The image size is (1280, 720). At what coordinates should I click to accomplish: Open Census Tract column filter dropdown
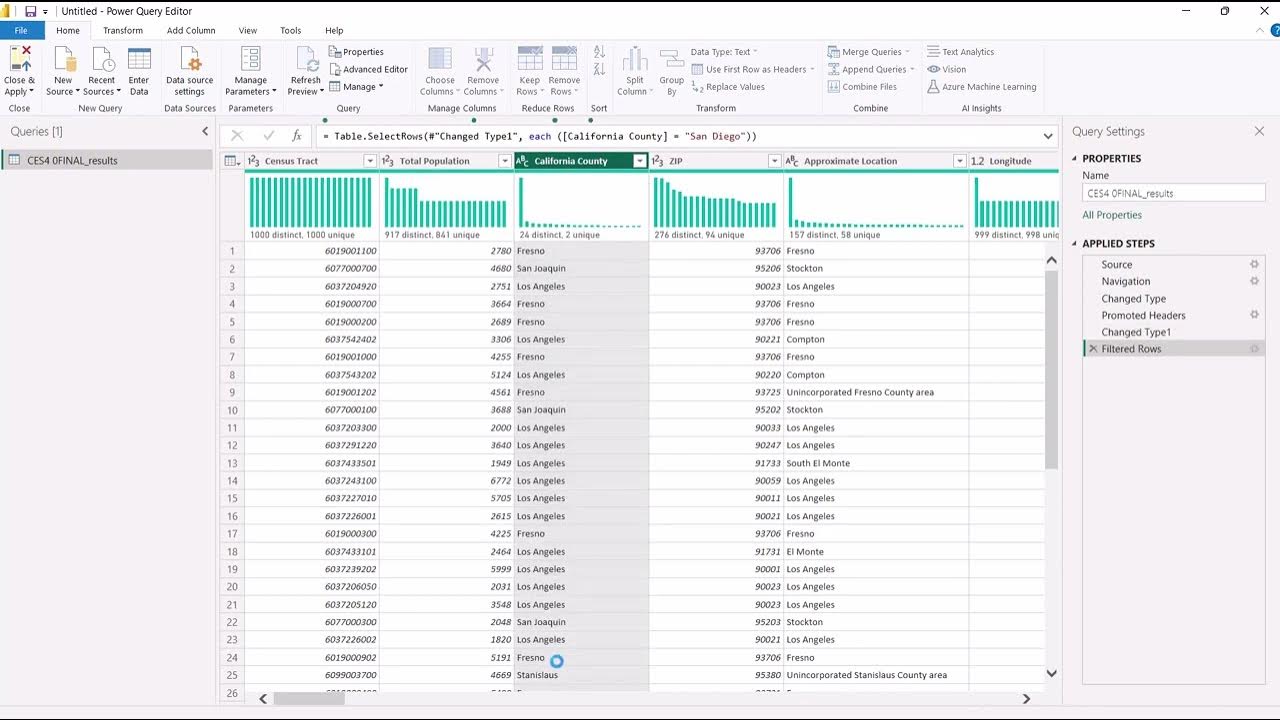point(369,161)
